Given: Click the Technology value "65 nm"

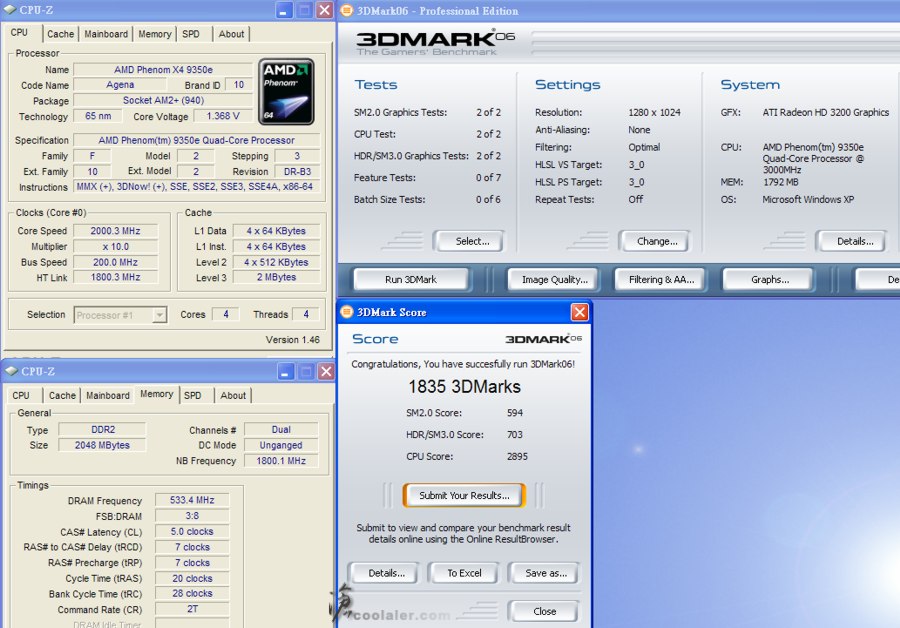Looking at the screenshot, I should click(98, 116).
